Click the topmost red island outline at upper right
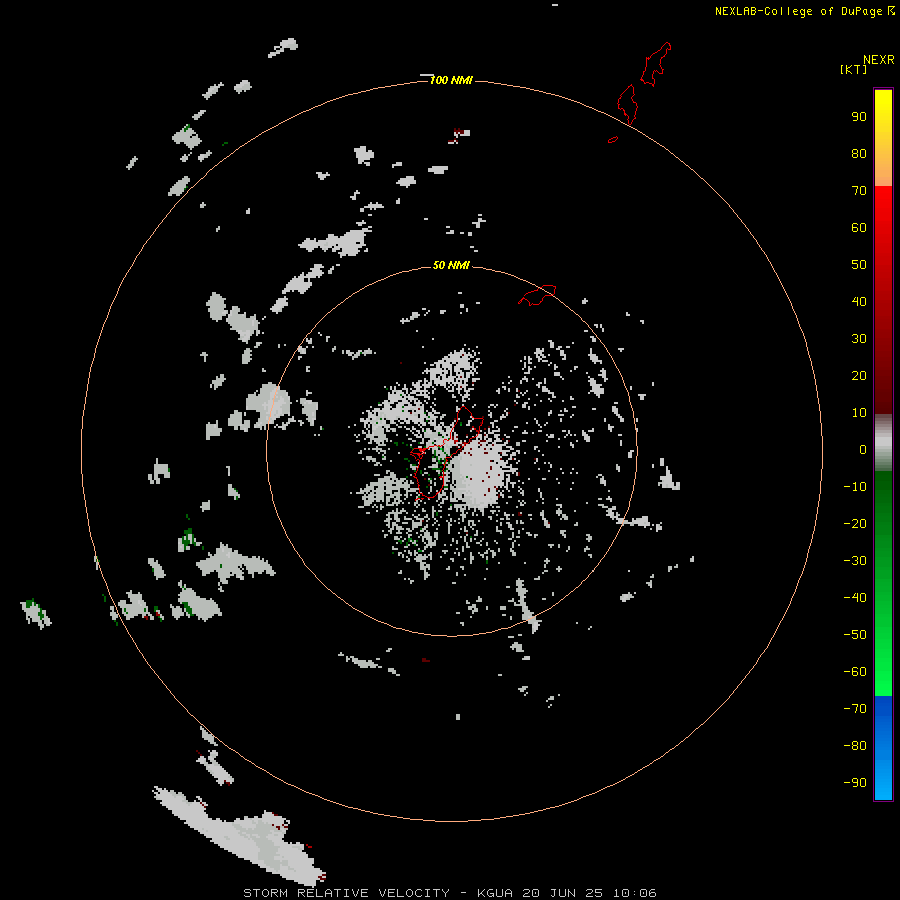900x900 pixels. (x=655, y=64)
